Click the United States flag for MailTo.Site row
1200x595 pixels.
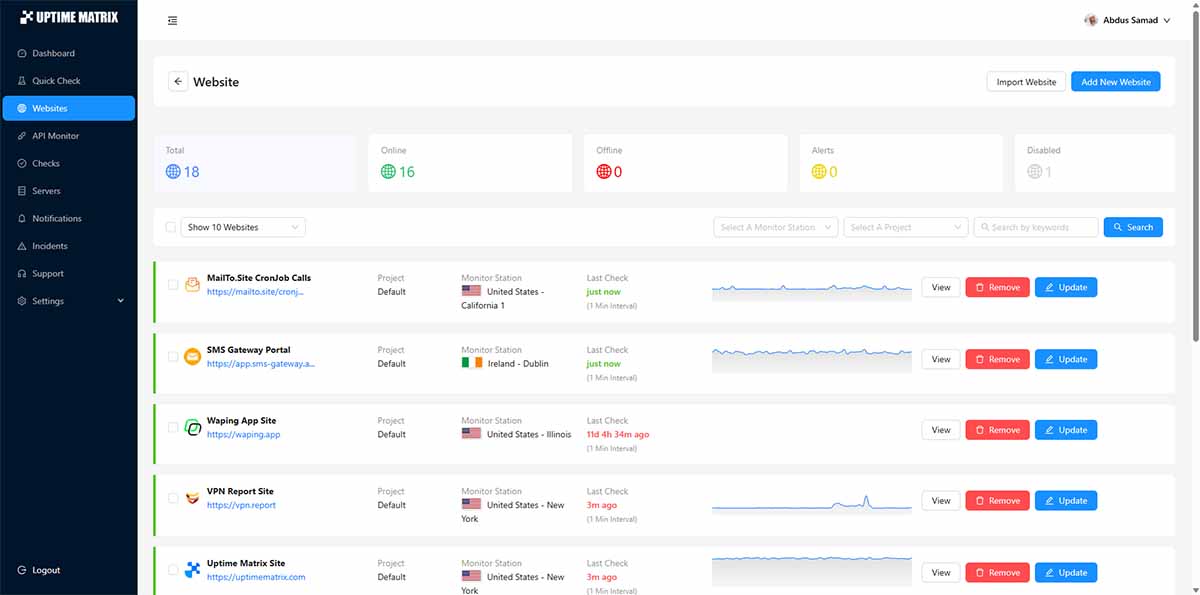(x=471, y=291)
